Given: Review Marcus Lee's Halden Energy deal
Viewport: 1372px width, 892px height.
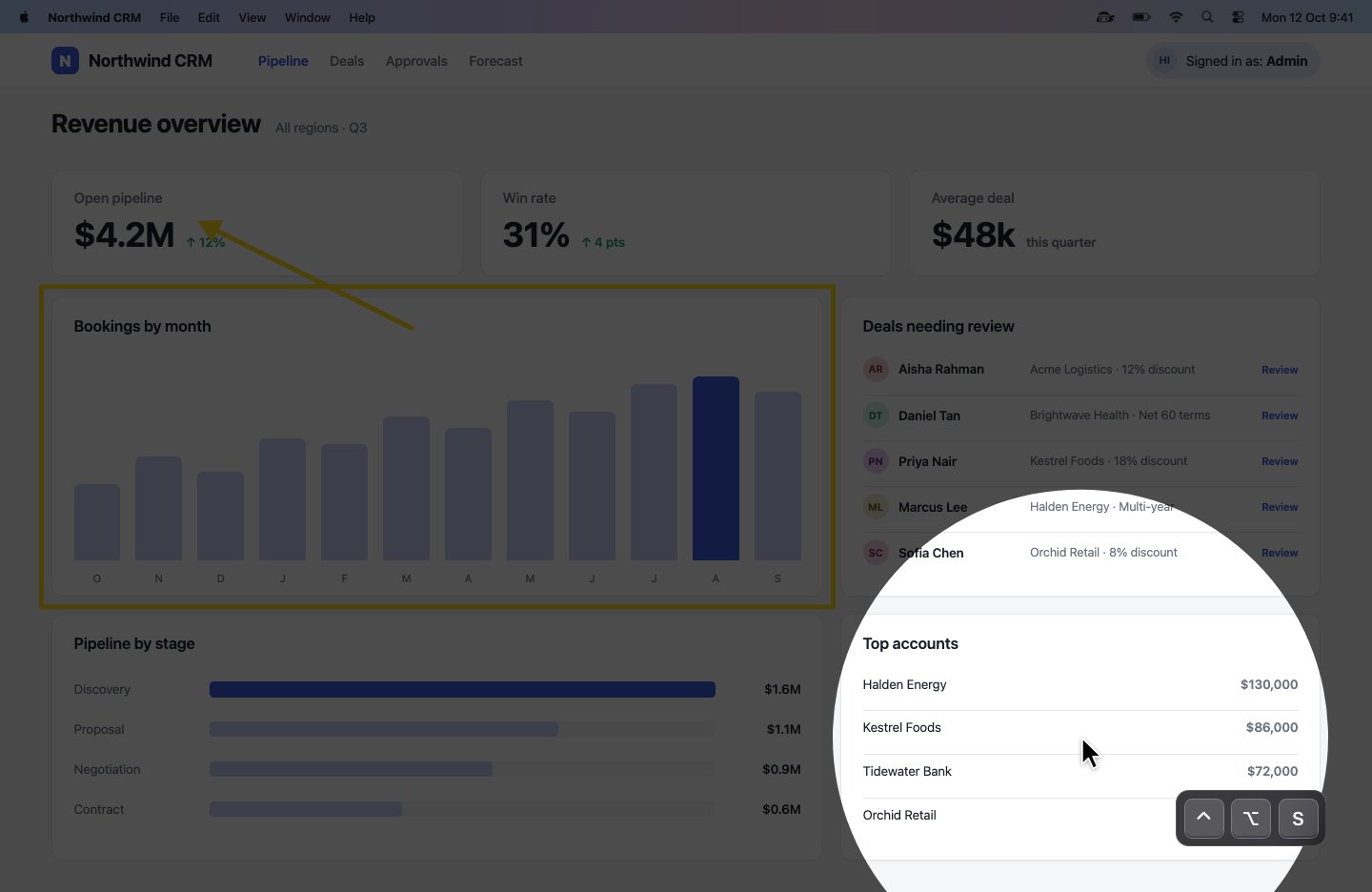Looking at the screenshot, I should click(x=1280, y=507).
